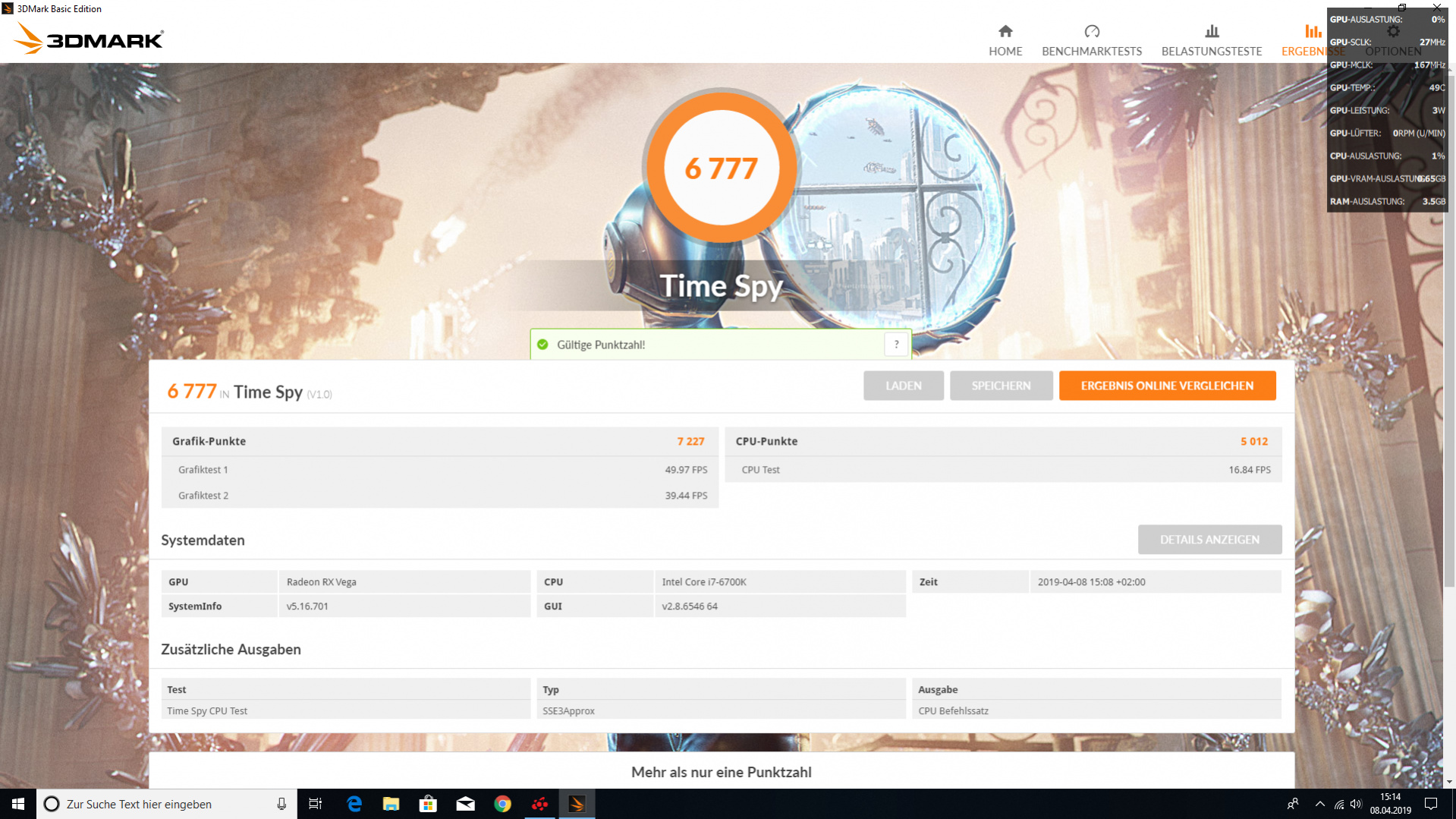The height and width of the screenshot is (819, 1456).
Task: Open Windows Start menu
Action: tap(18, 804)
